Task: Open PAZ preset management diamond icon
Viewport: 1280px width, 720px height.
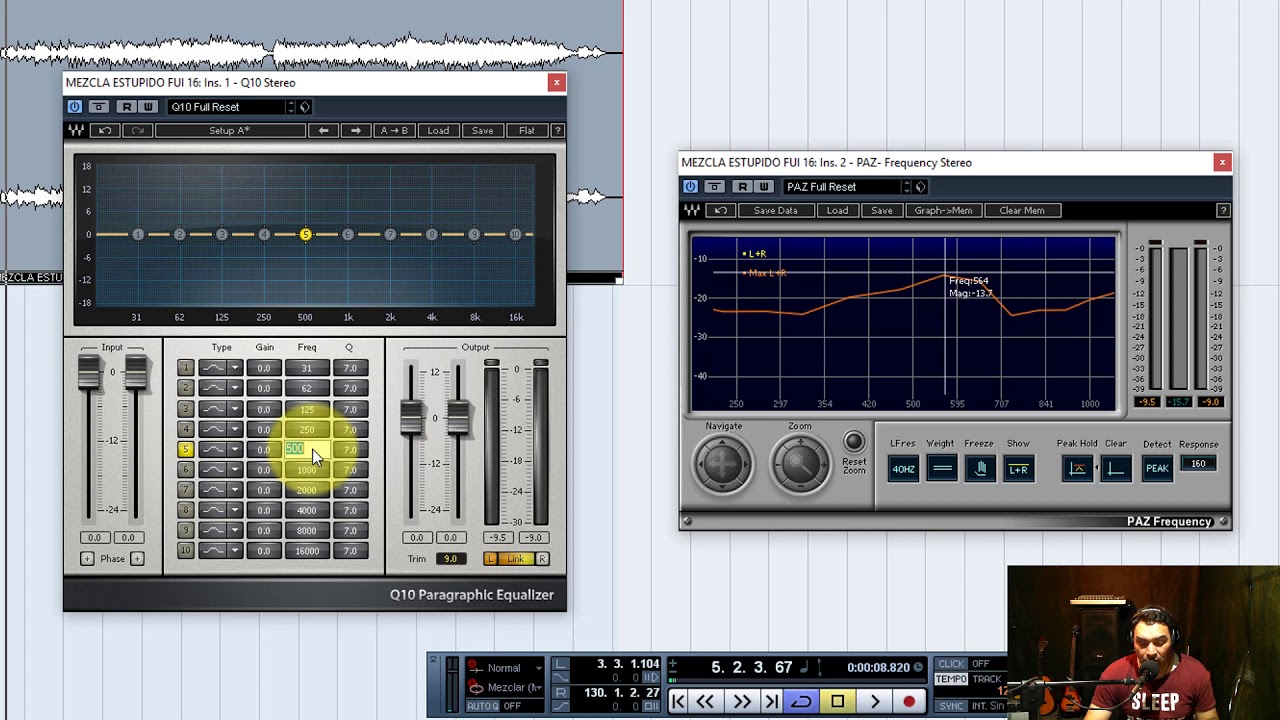Action: tap(921, 187)
